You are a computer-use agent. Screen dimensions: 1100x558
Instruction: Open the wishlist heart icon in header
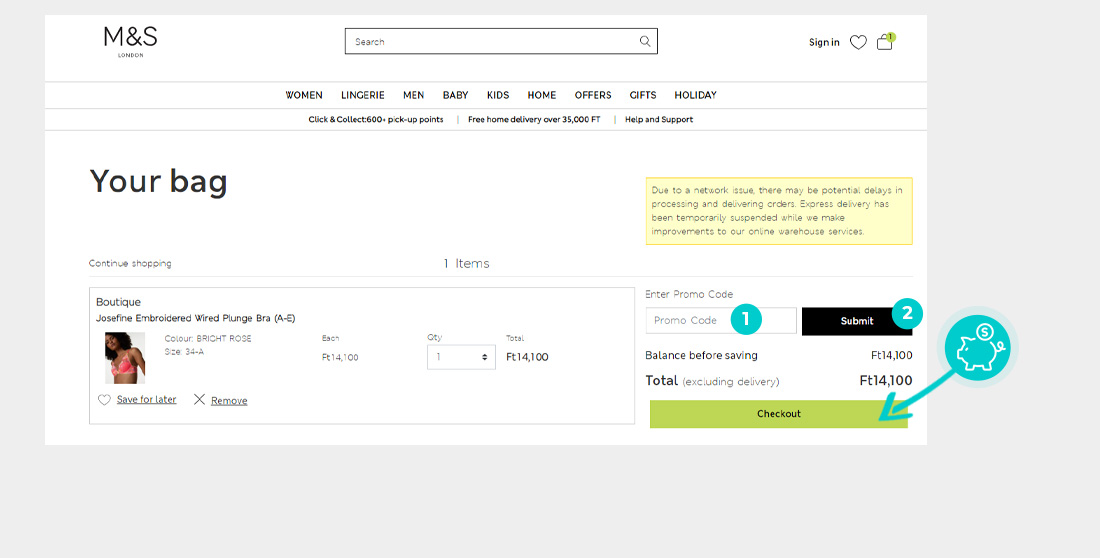tap(858, 42)
